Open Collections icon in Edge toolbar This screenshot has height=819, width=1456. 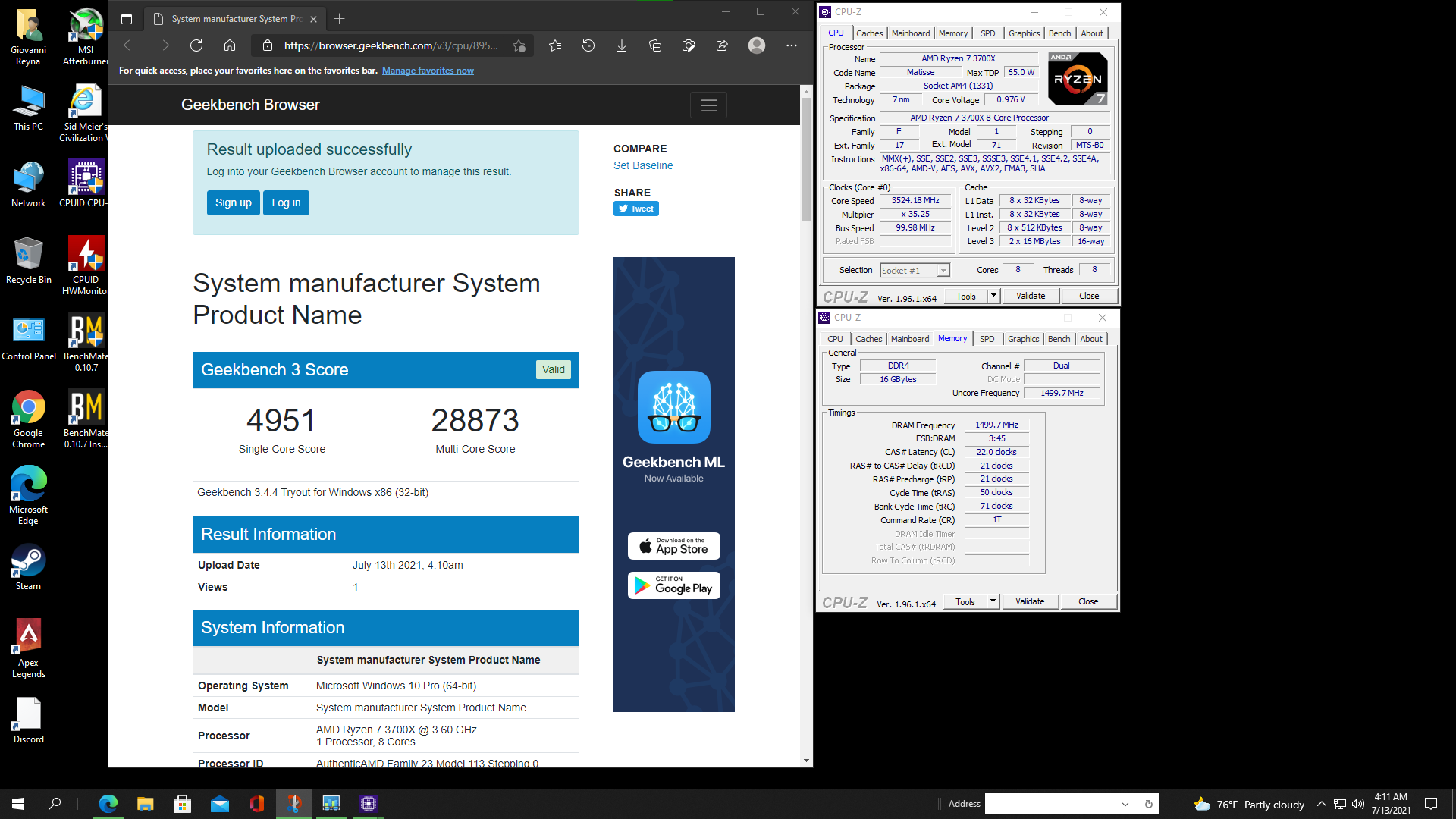coord(655,45)
